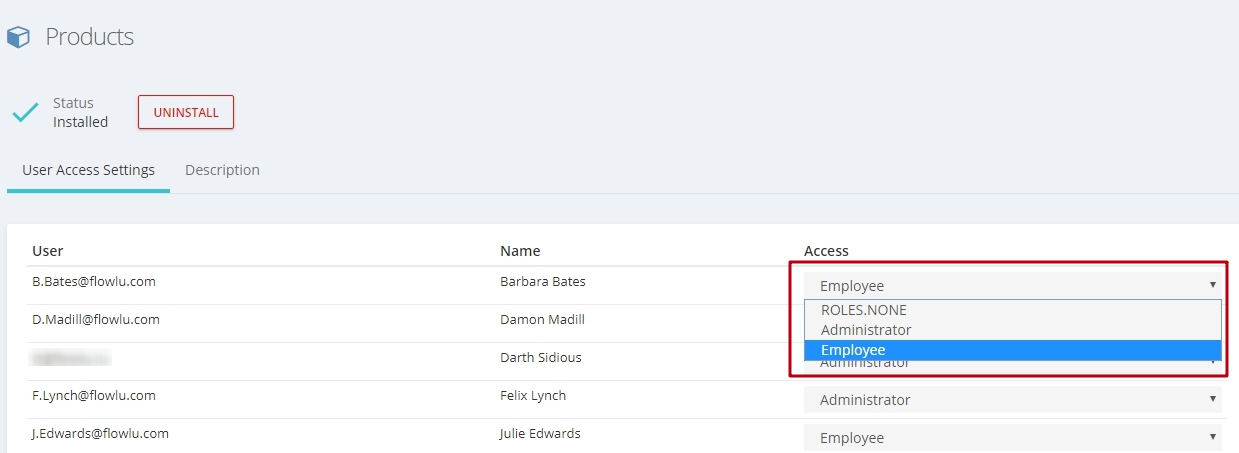1239x453 pixels.
Task: Select the highlighted Employee option
Action: pyautogui.click(x=1013, y=350)
